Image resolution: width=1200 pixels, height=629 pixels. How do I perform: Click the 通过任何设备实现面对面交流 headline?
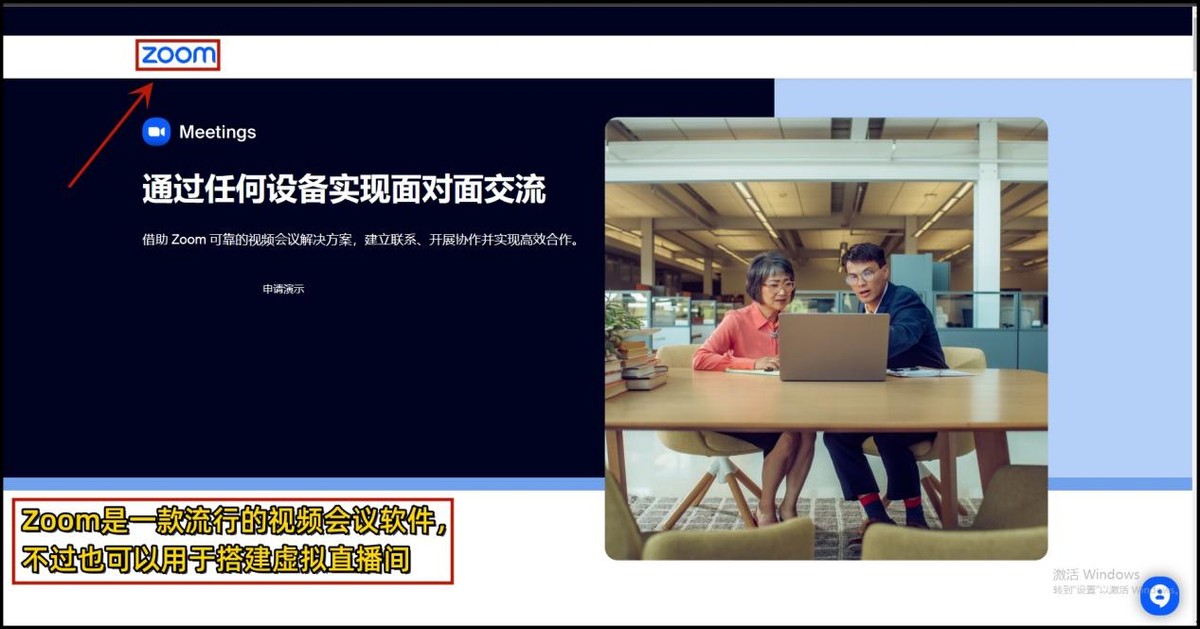coord(345,189)
